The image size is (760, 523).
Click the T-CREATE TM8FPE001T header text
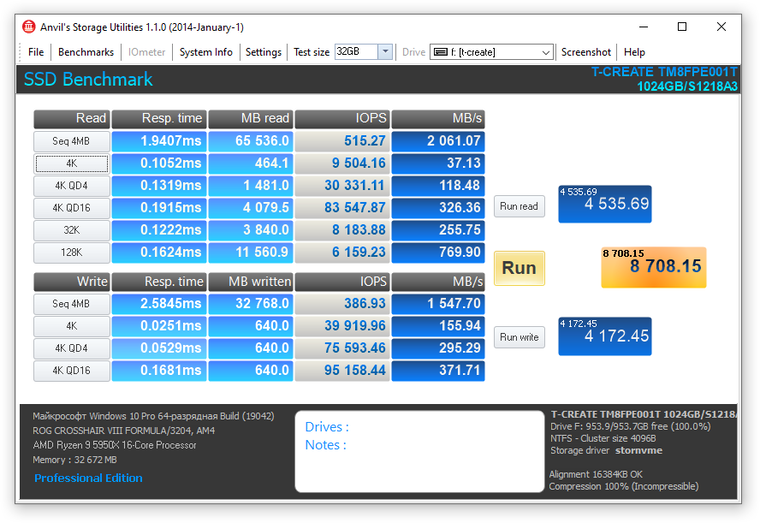click(664, 72)
